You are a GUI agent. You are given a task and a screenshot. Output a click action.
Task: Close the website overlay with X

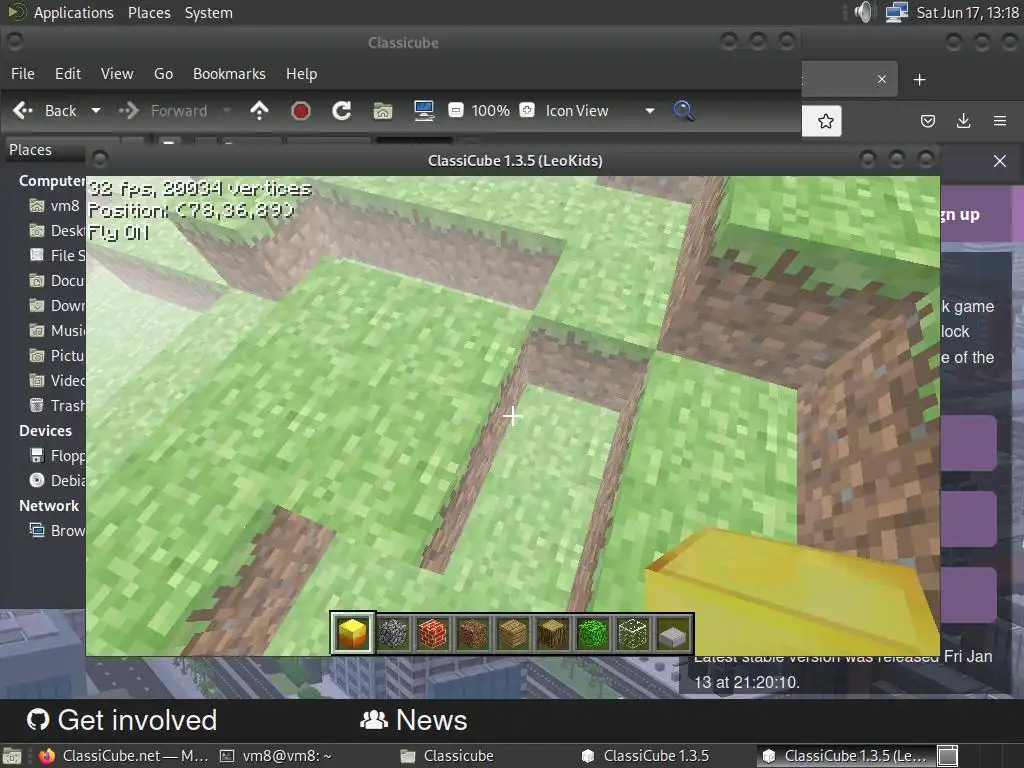[x=1000, y=161]
